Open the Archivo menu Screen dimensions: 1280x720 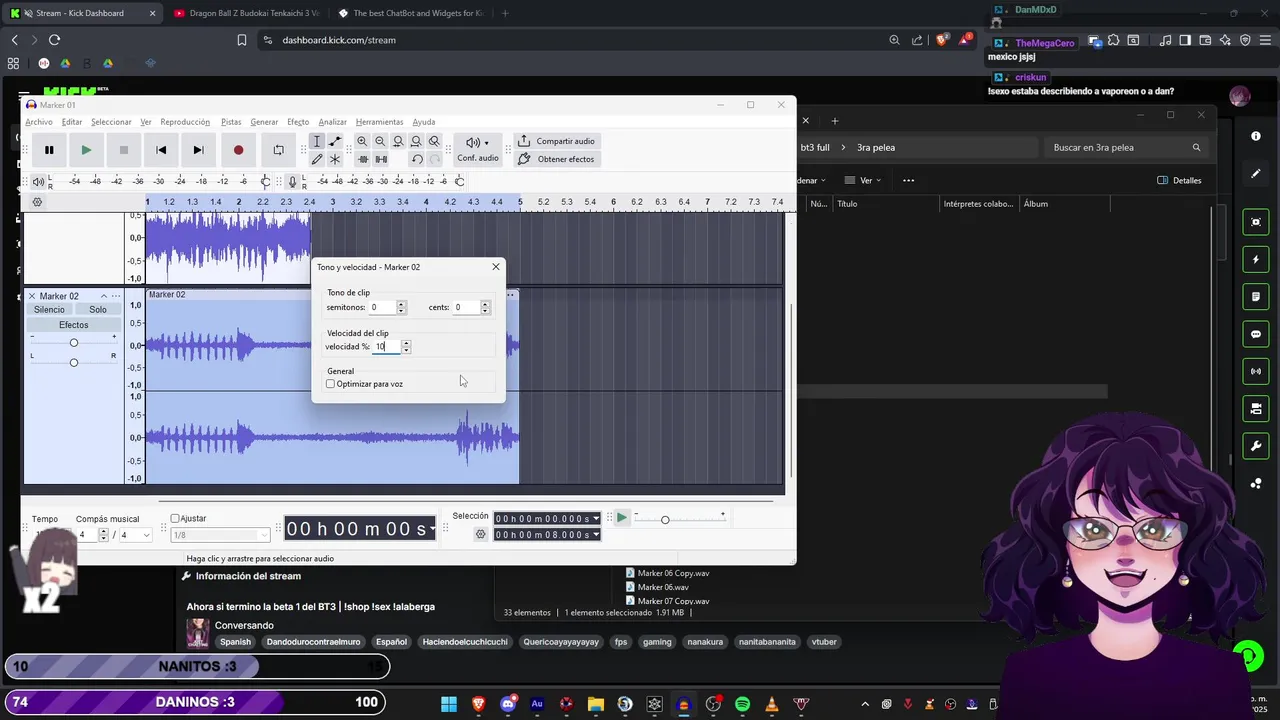pos(39,122)
